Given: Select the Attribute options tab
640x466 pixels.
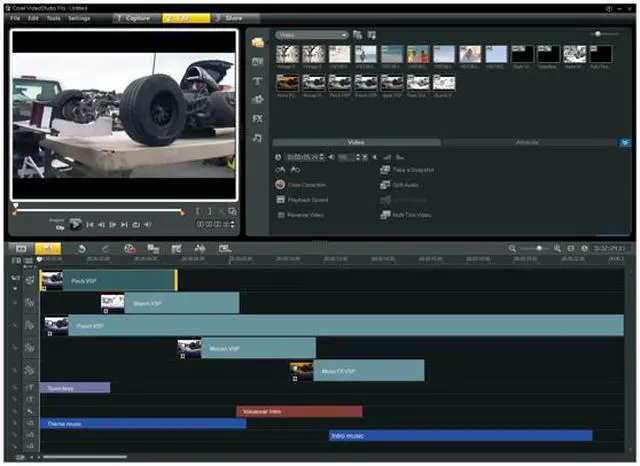Looking at the screenshot, I should coord(527,142).
